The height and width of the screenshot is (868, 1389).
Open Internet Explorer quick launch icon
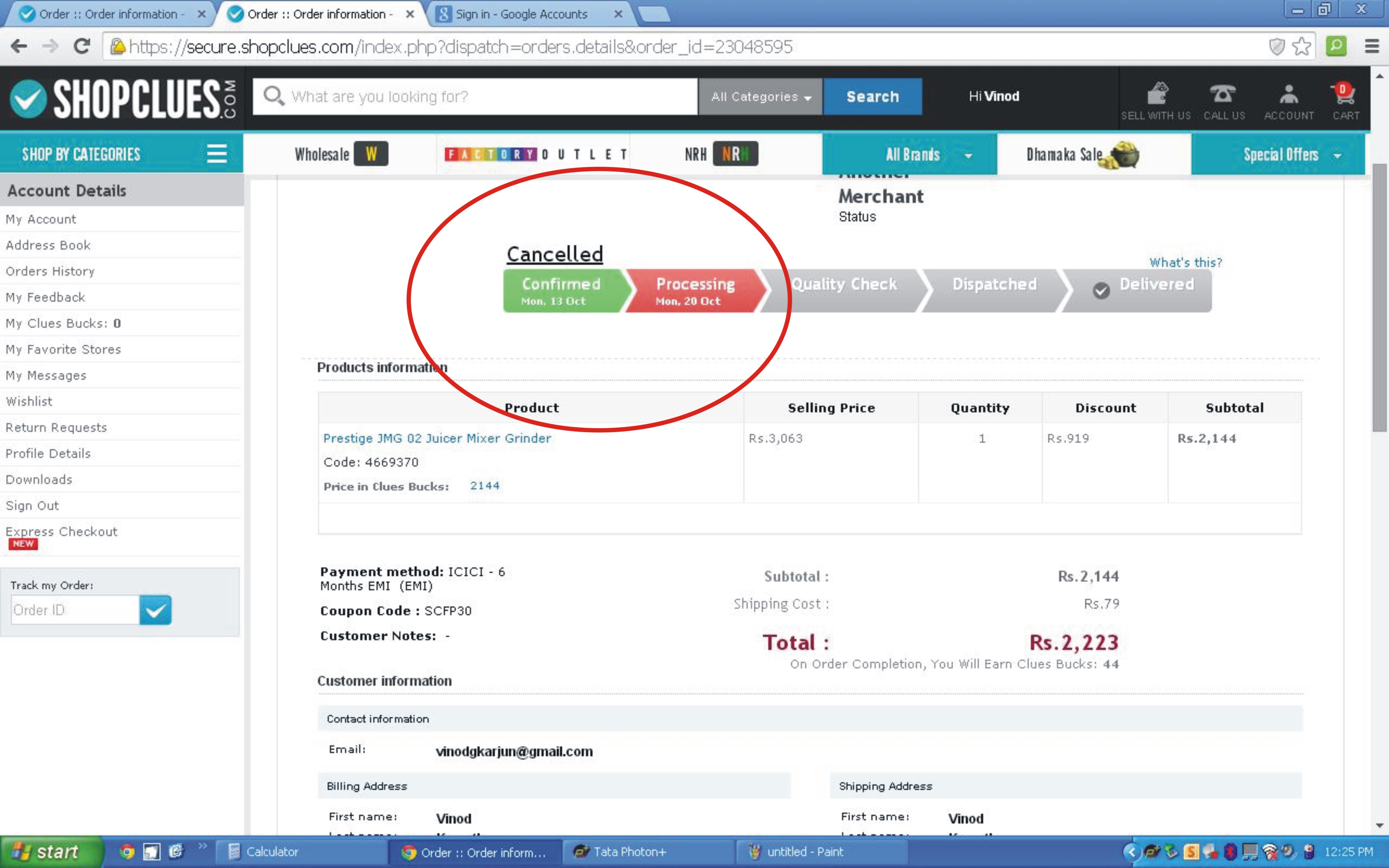tap(176, 852)
